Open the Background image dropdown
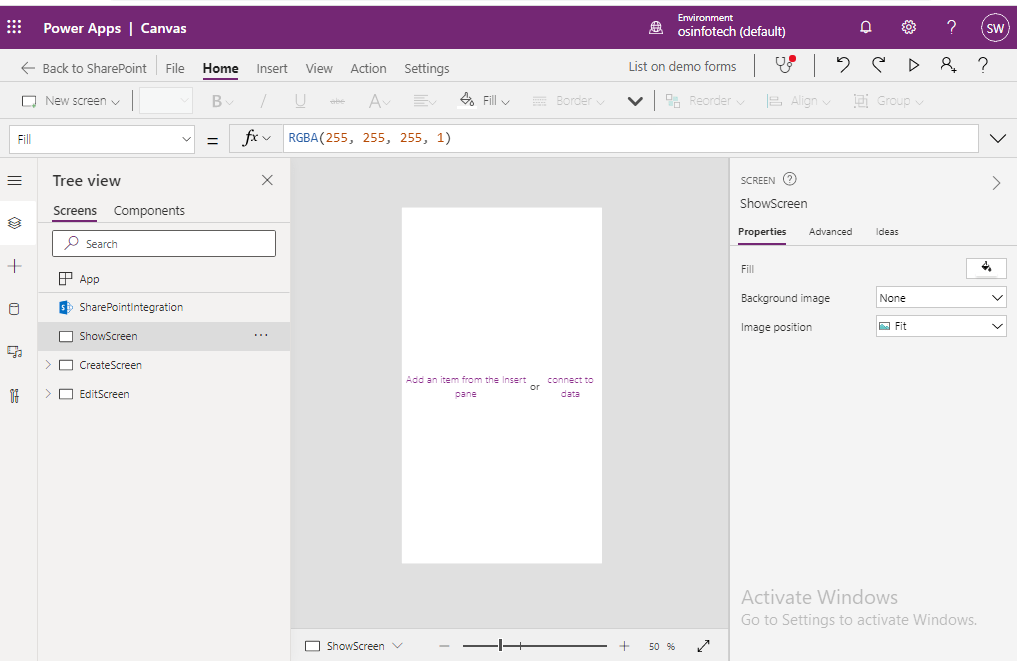The image size is (1017, 661). pyautogui.click(x=940, y=298)
